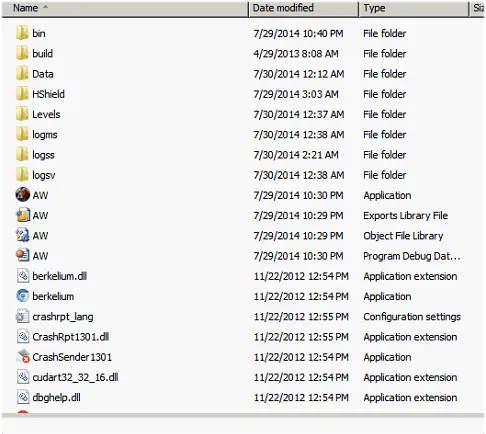Image resolution: width=486 pixels, height=434 pixels.
Task: Select the logss folder entry
Action: point(43,155)
